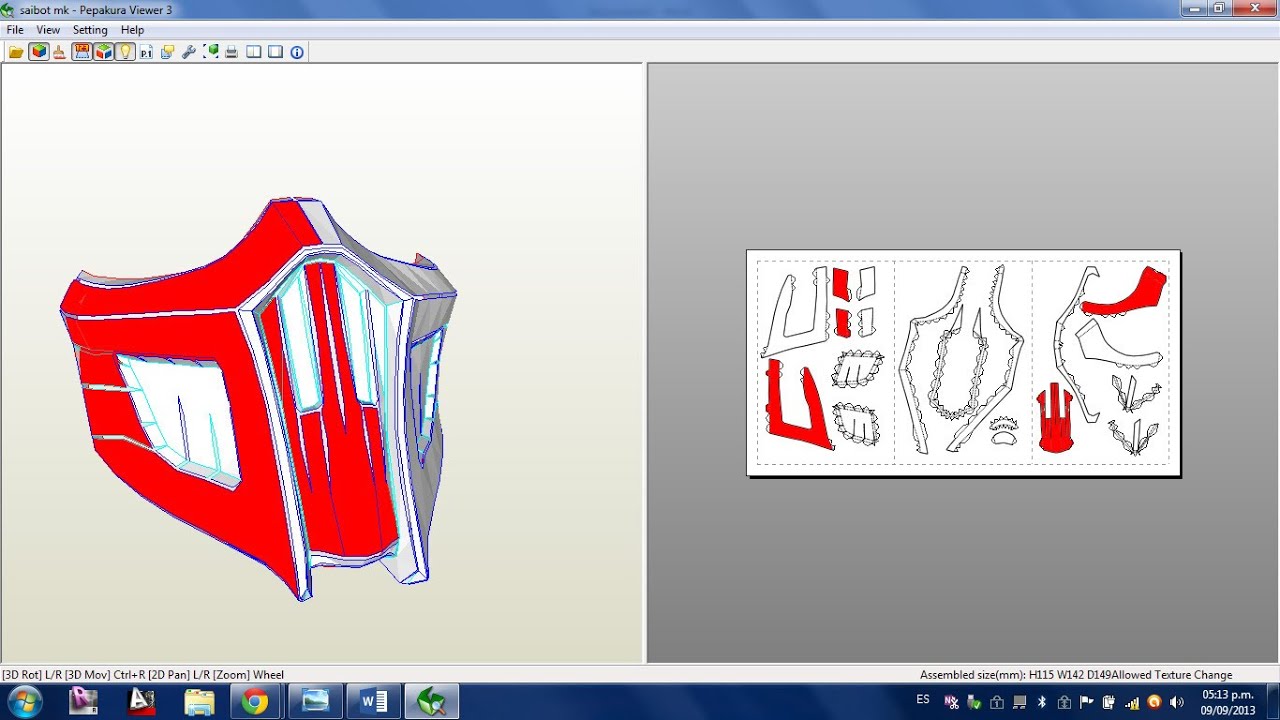This screenshot has width=1280, height=720.
Task: Click the fit green cube to view icon
Action: (211, 52)
